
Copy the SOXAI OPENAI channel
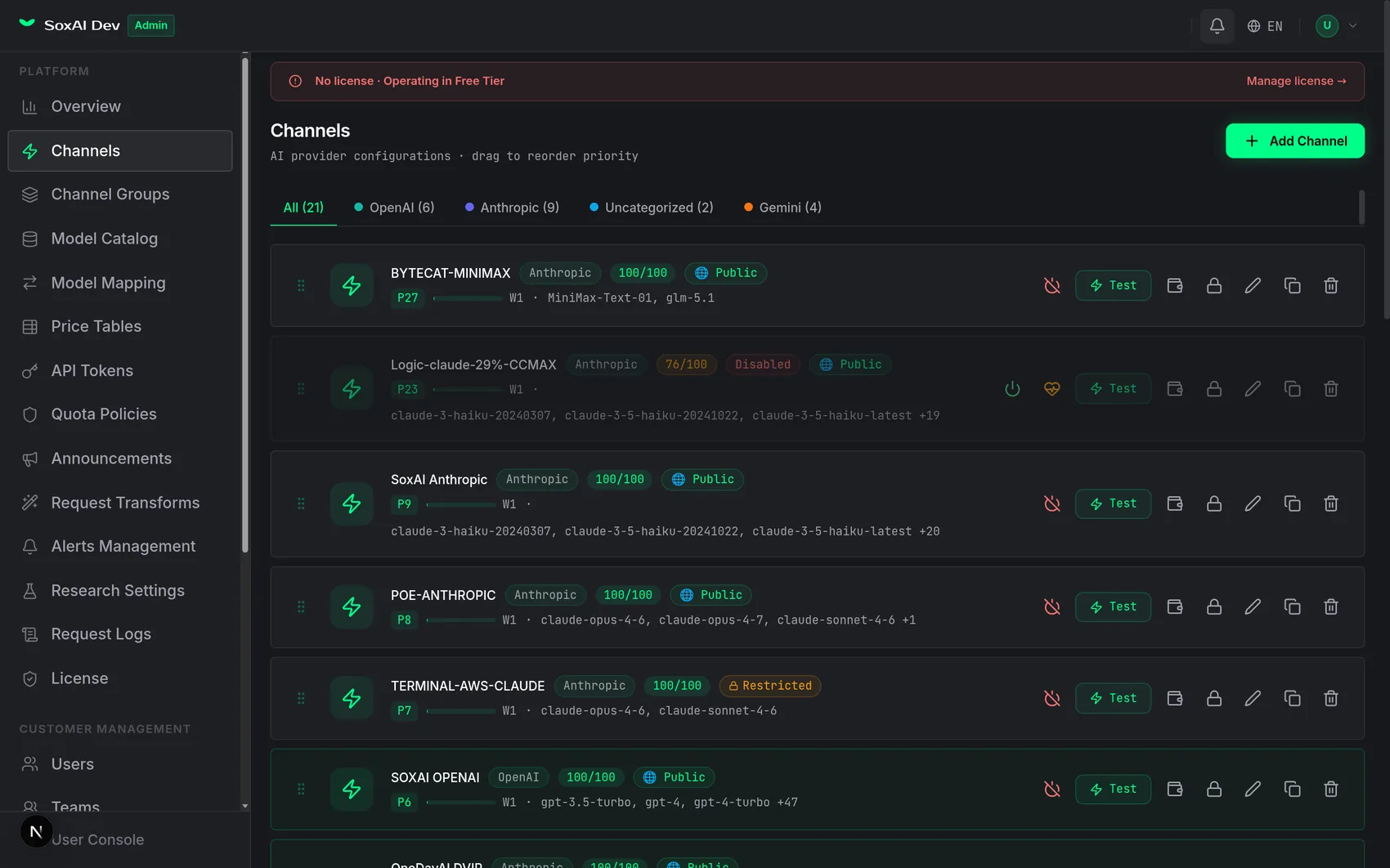coord(1292,789)
